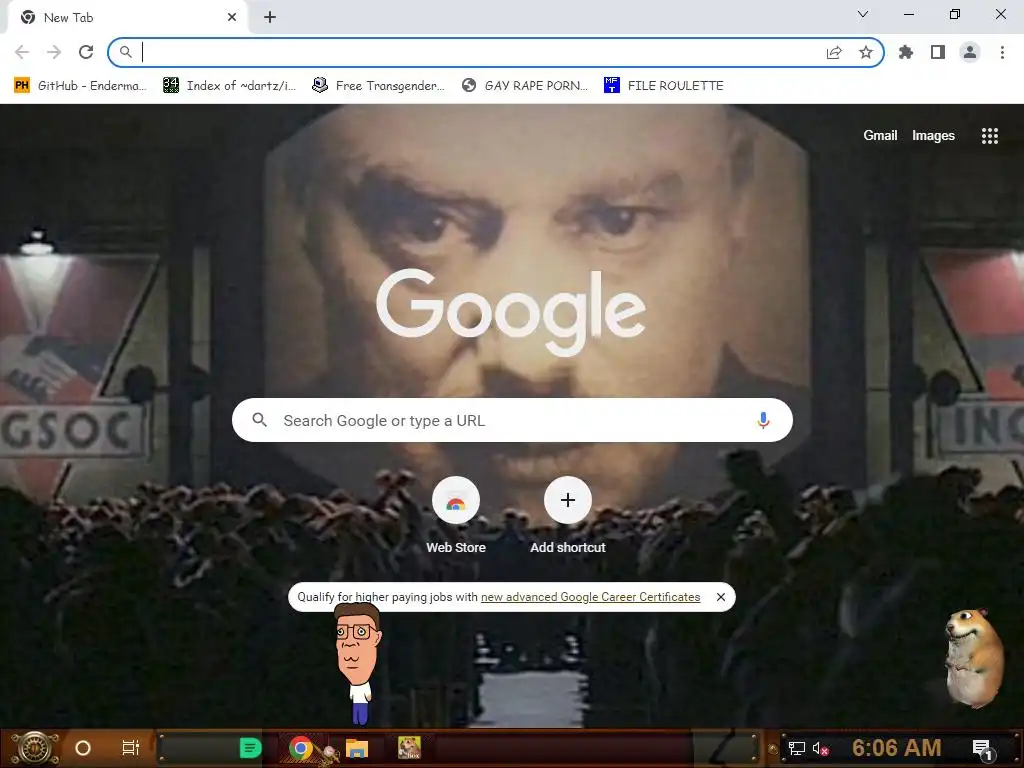This screenshot has height=768, width=1024.
Task: Open the green chat app on taskbar
Action: point(250,748)
